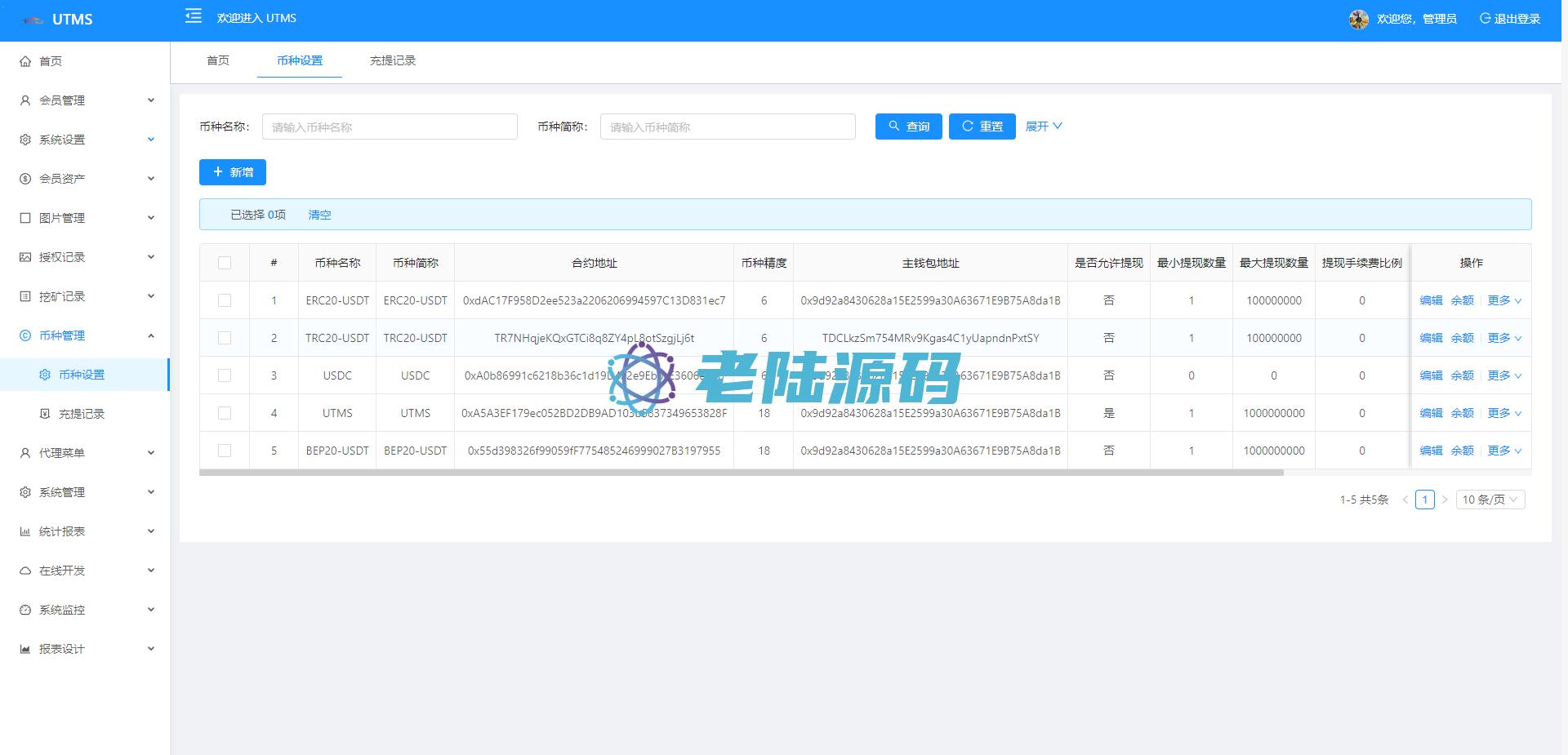Click the 在线开发 cloud icon

25,571
